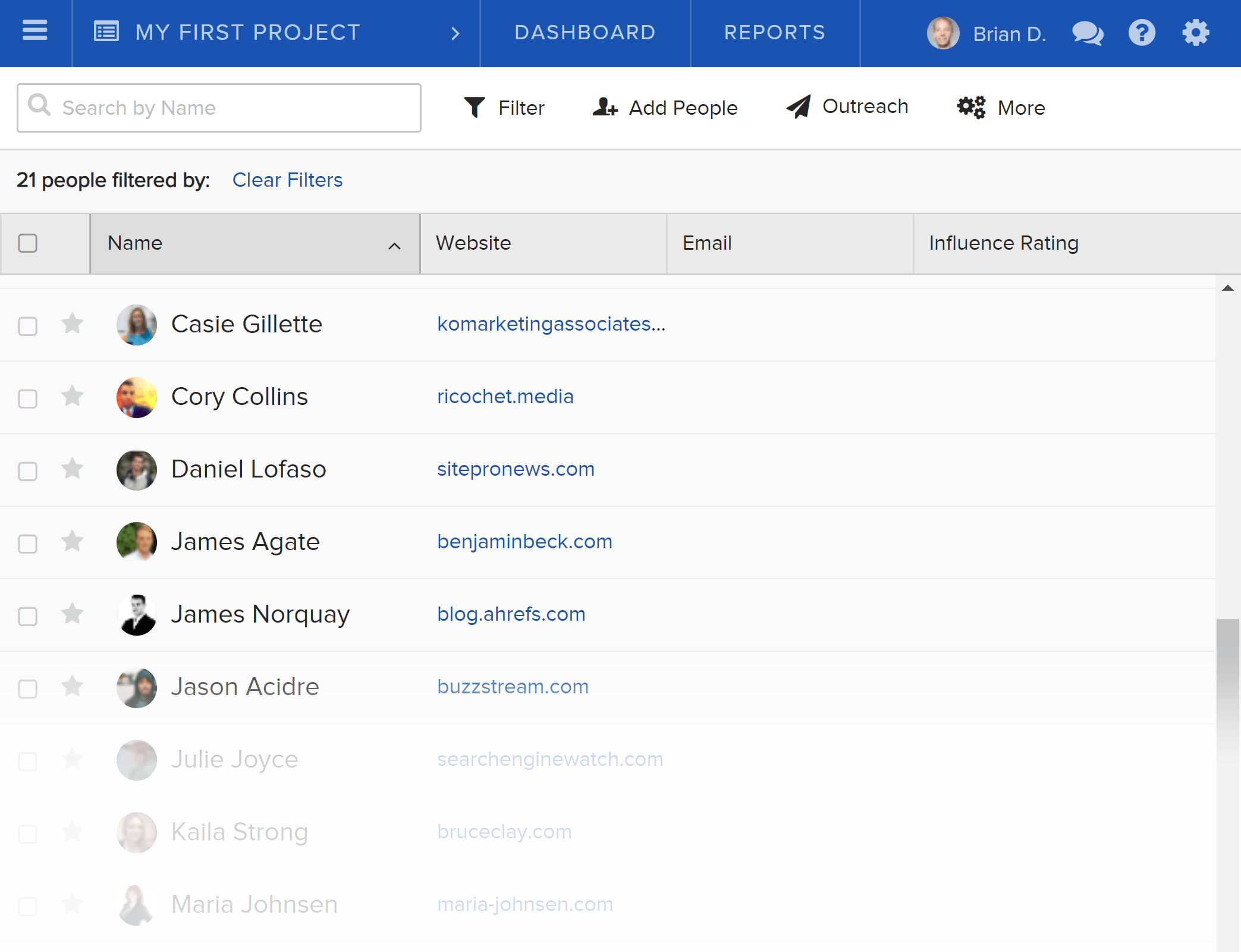
Task: Click the vertical scrollbar thumb
Action: pyautogui.click(x=1227, y=672)
